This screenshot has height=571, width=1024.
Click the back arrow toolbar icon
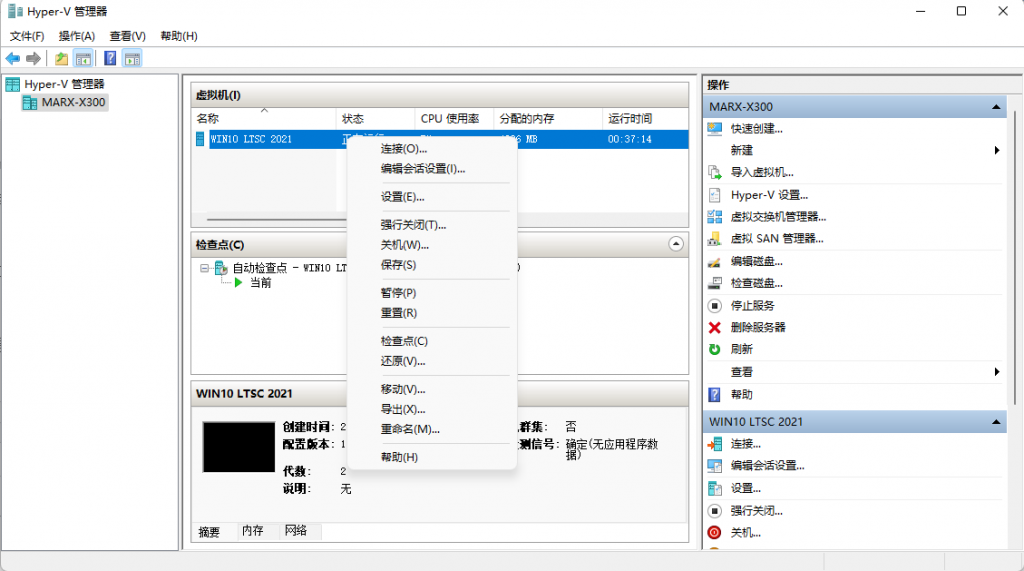13,58
